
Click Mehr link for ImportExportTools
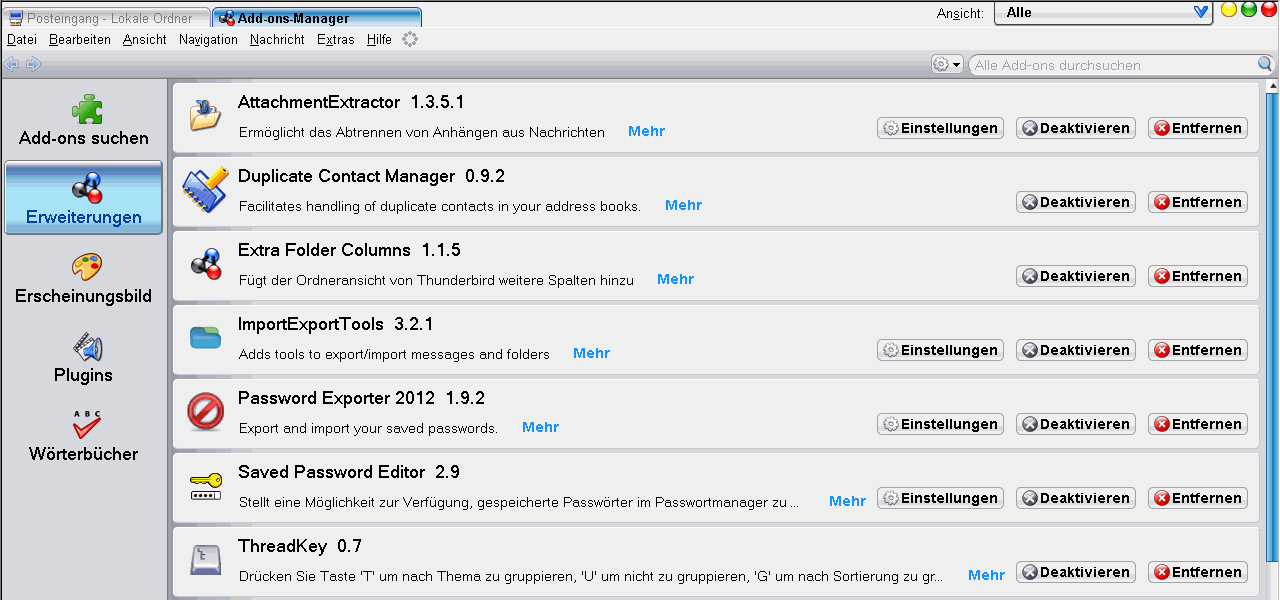(591, 353)
